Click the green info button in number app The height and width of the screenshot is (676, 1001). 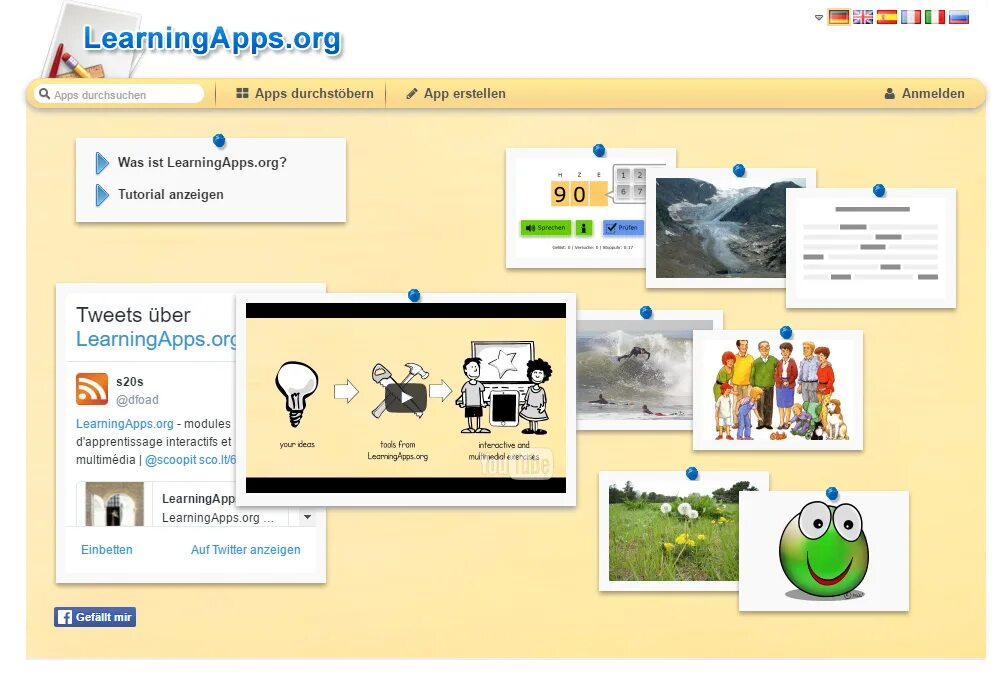click(x=583, y=228)
